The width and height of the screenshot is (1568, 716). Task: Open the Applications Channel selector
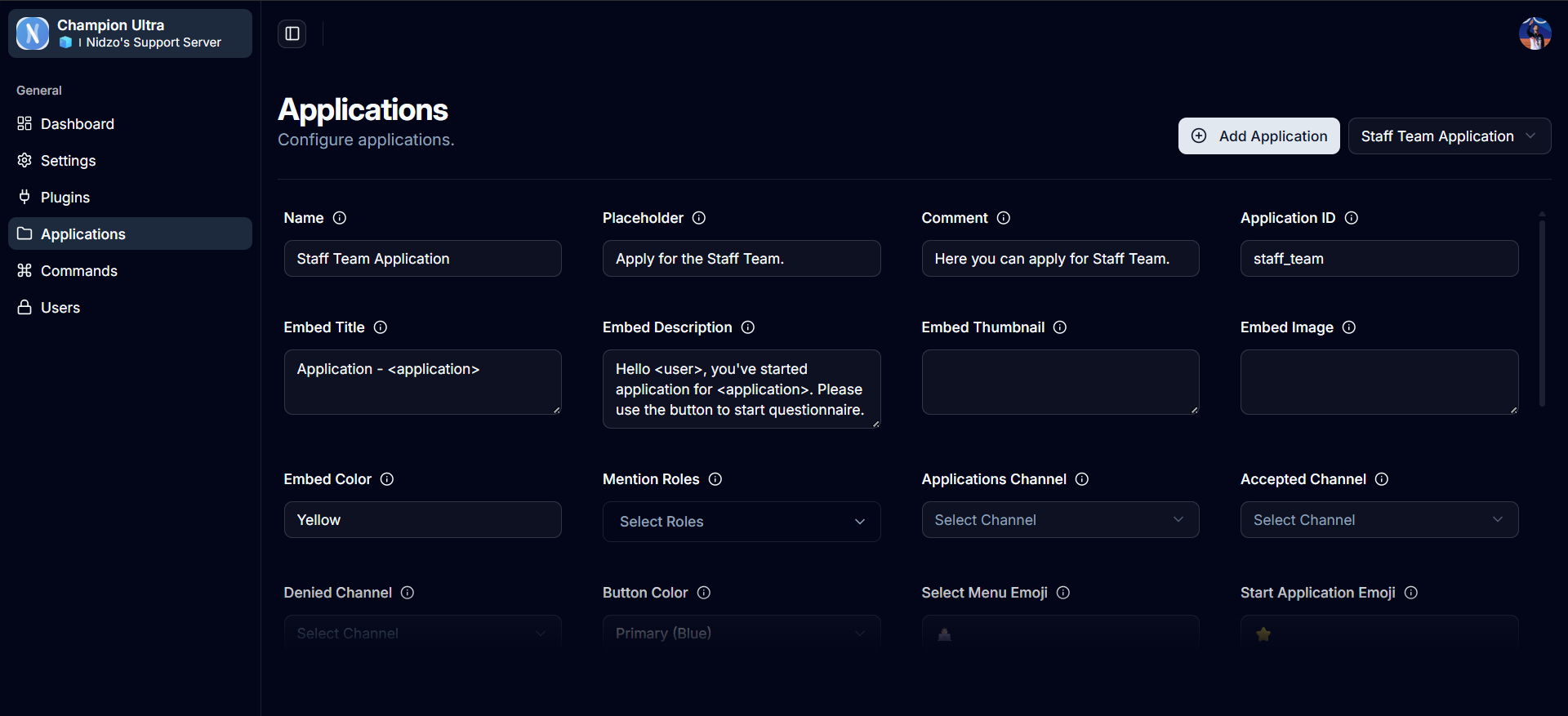(x=1059, y=520)
